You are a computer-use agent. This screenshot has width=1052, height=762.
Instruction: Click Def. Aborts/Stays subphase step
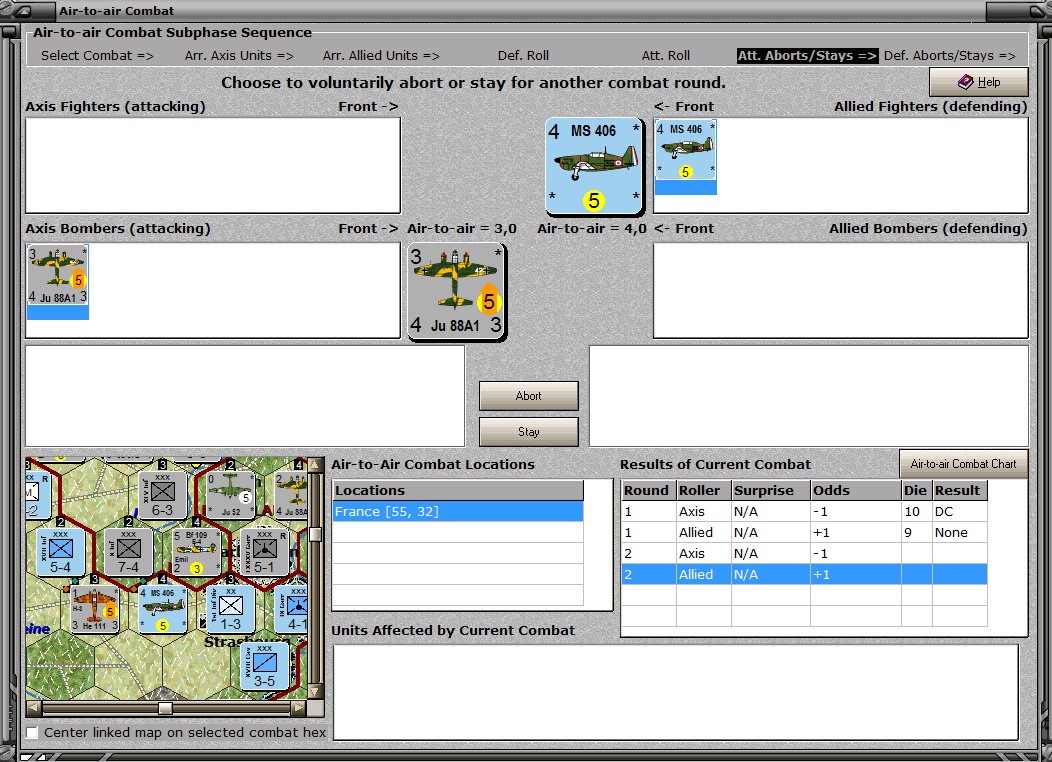[x=949, y=56]
